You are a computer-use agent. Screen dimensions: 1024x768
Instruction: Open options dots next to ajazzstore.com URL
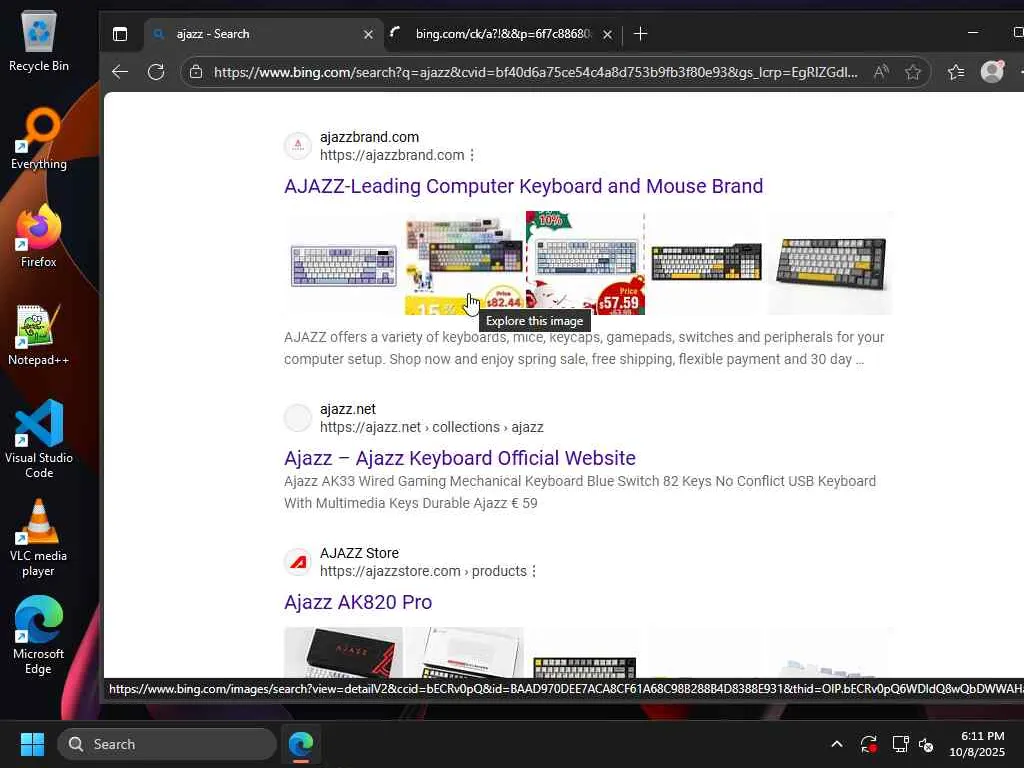(x=534, y=571)
